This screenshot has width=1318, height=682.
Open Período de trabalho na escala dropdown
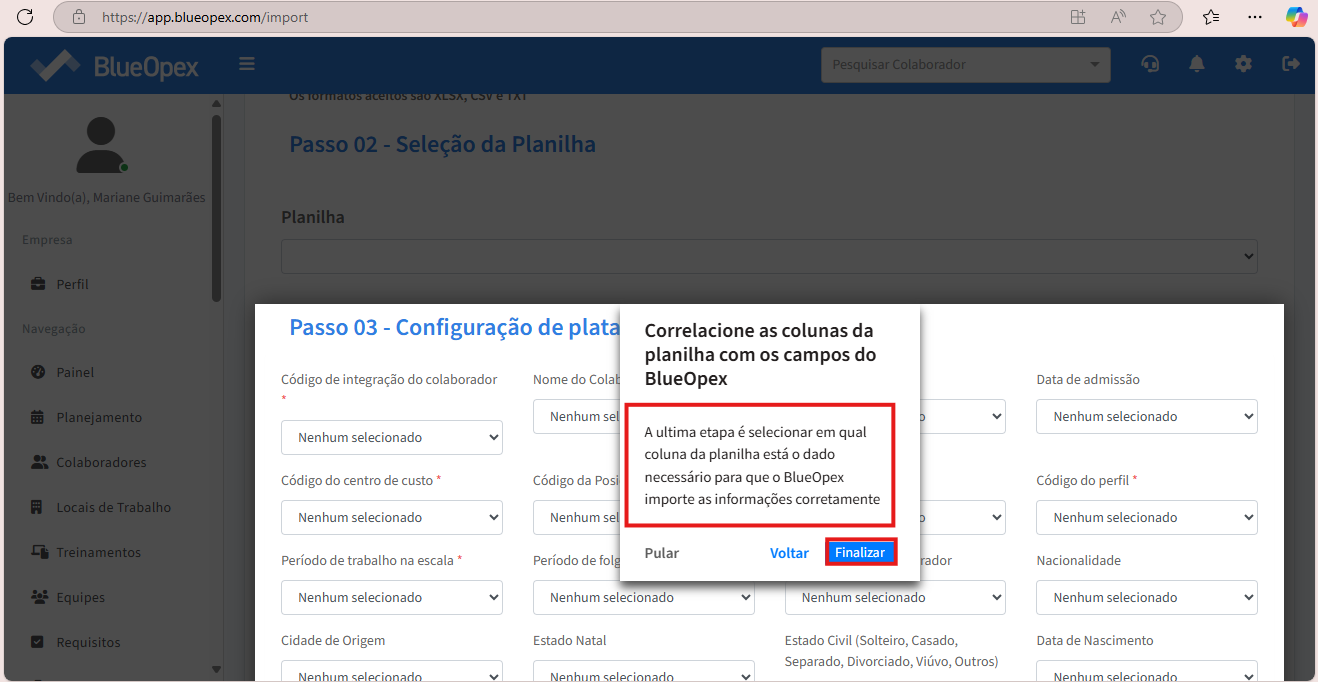click(392, 597)
